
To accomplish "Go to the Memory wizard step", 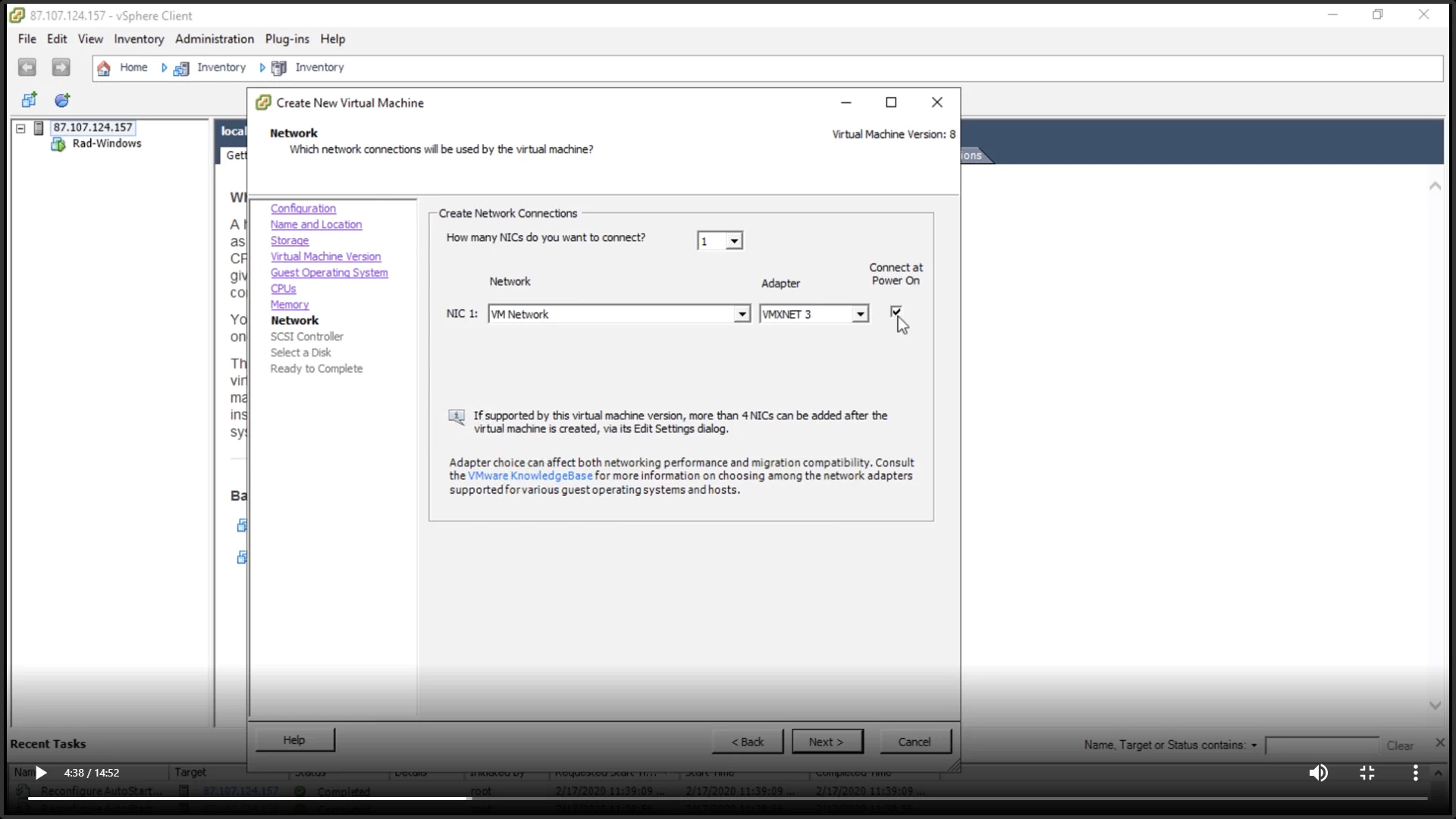I will 290,304.
